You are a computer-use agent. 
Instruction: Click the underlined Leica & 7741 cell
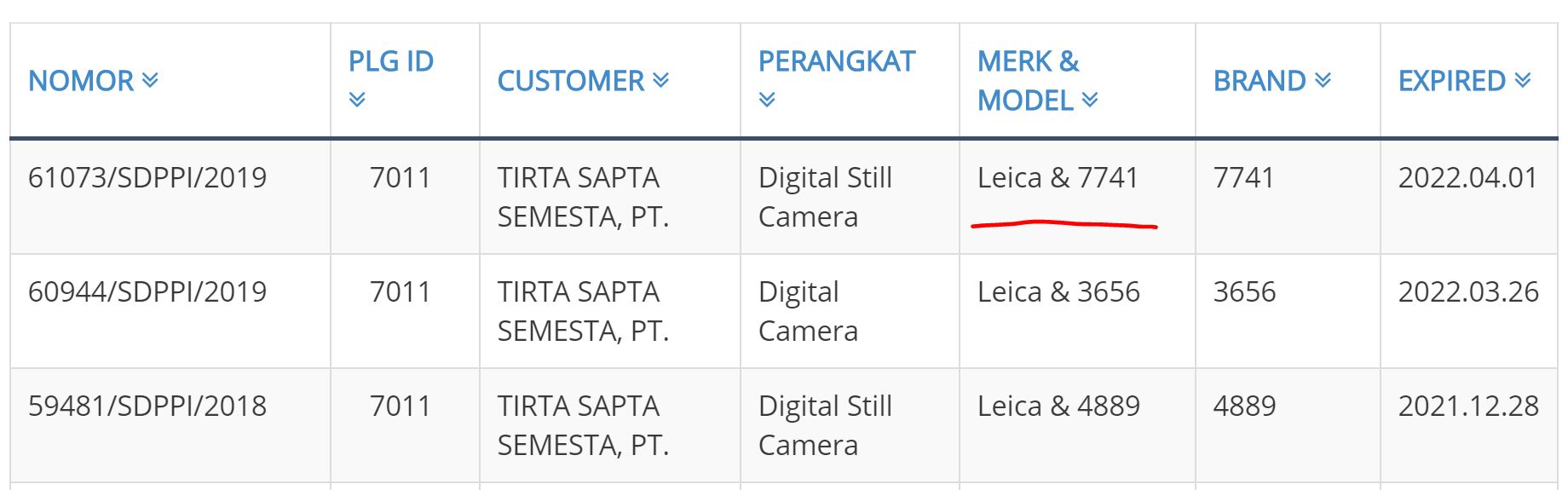pyautogui.click(x=1058, y=177)
